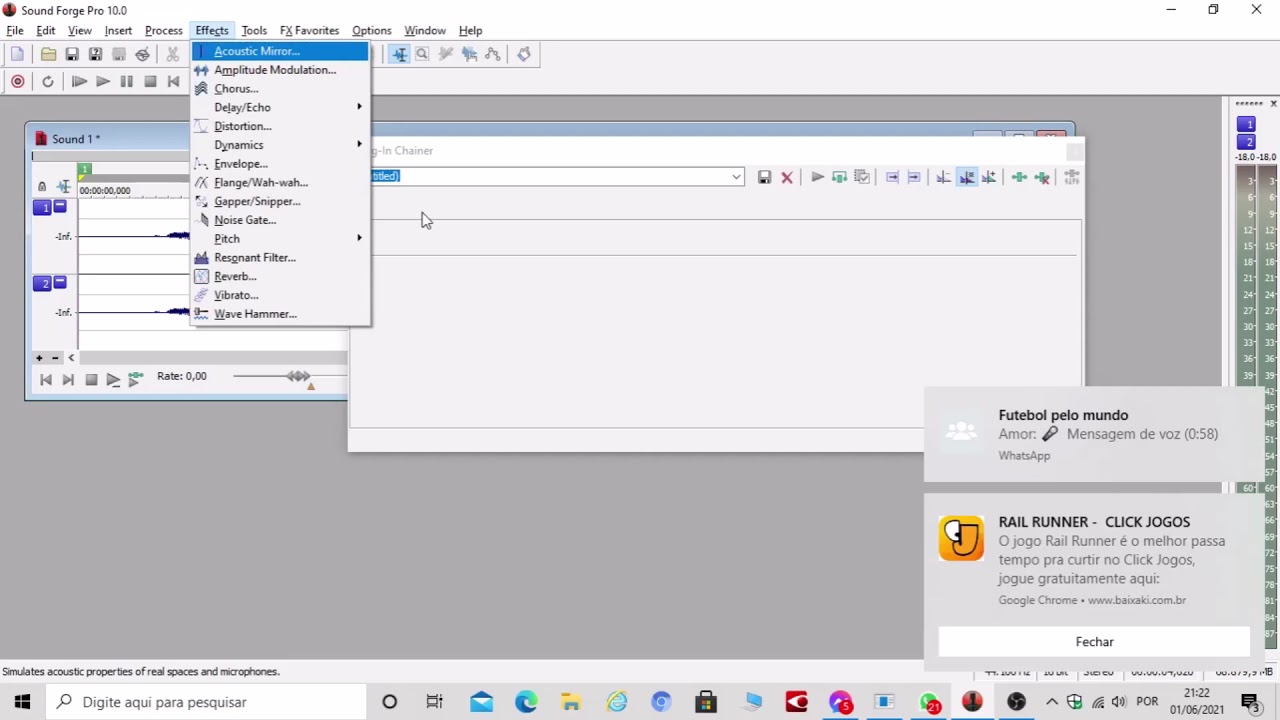Go to end in Sound 1 window transport
The image size is (1280, 720).
(68, 380)
